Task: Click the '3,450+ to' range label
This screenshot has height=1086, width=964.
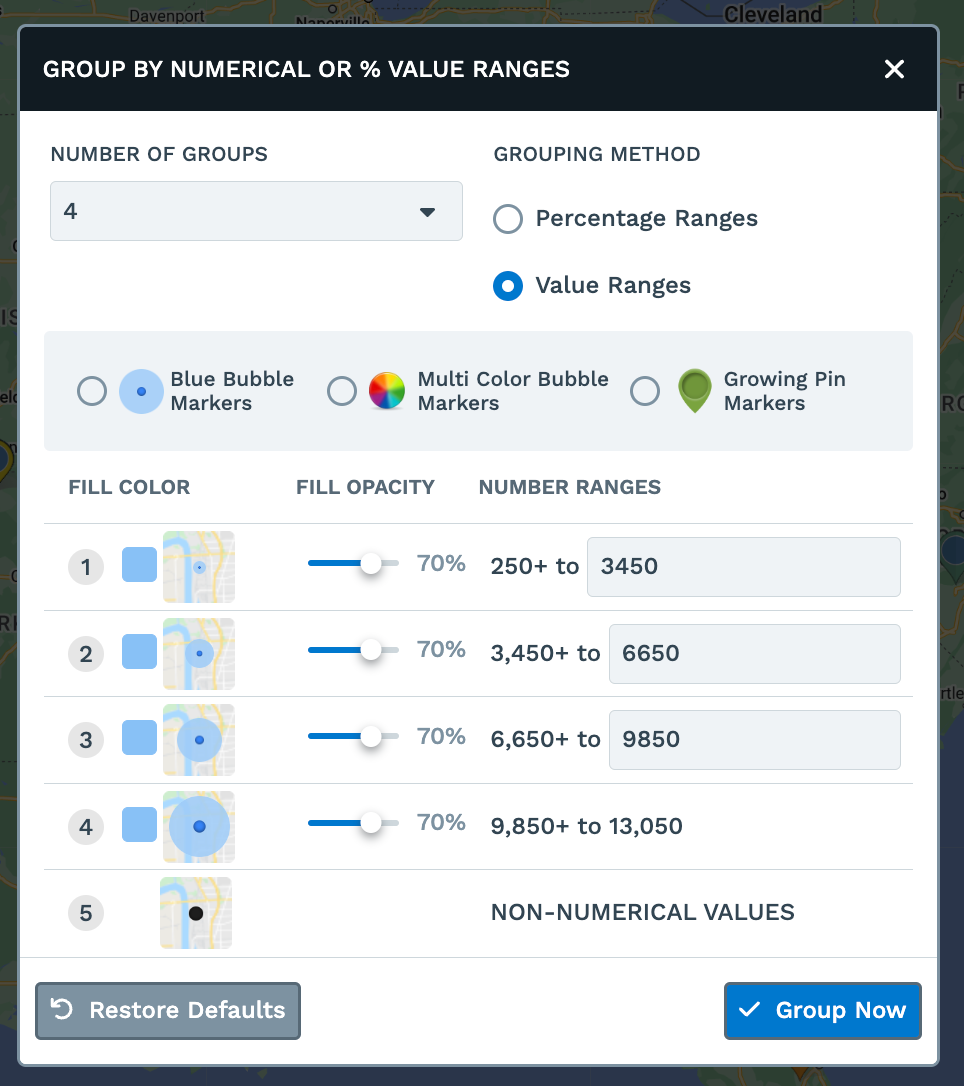Action: [x=545, y=653]
